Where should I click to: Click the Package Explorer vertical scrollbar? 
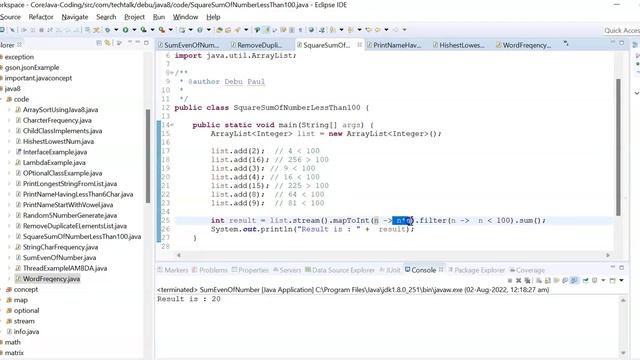pyautogui.click(x=148, y=156)
